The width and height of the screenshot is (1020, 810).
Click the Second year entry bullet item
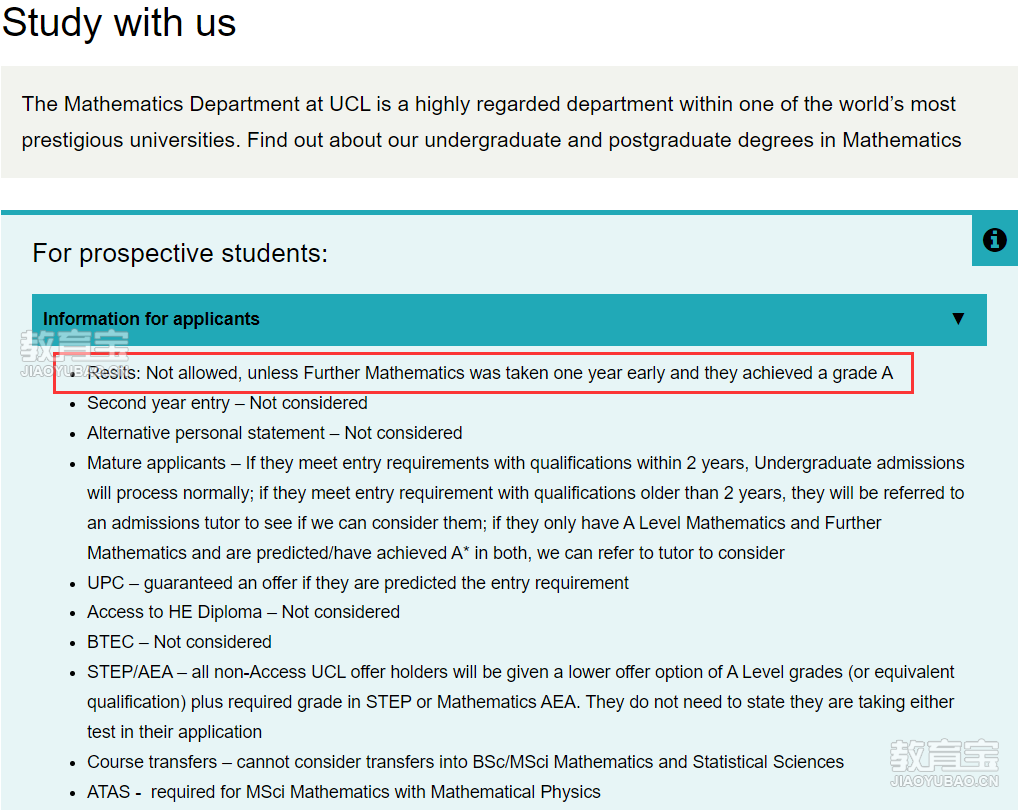click(227, 403)
